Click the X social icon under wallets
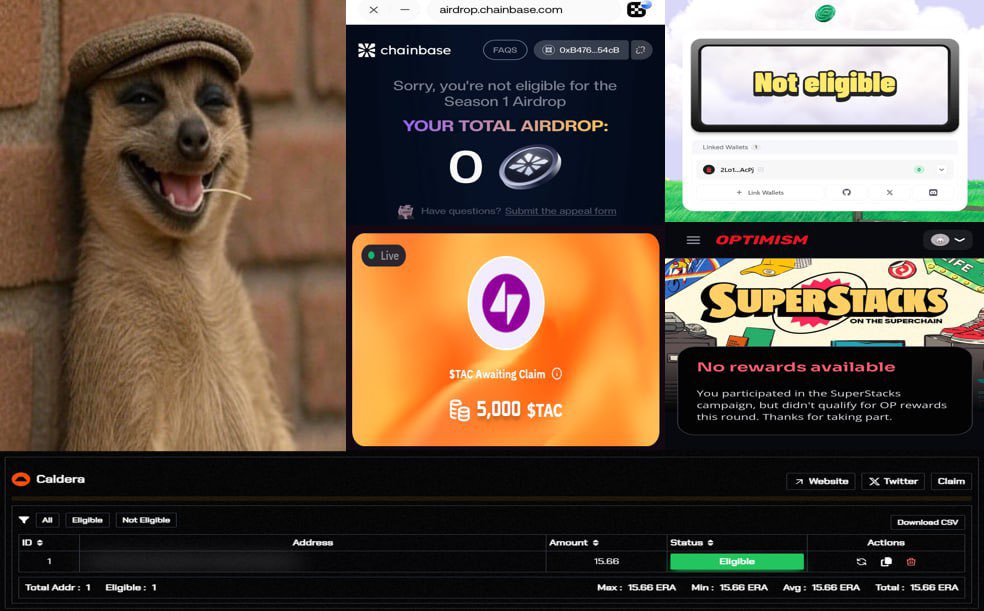 [x=889, y=193]
